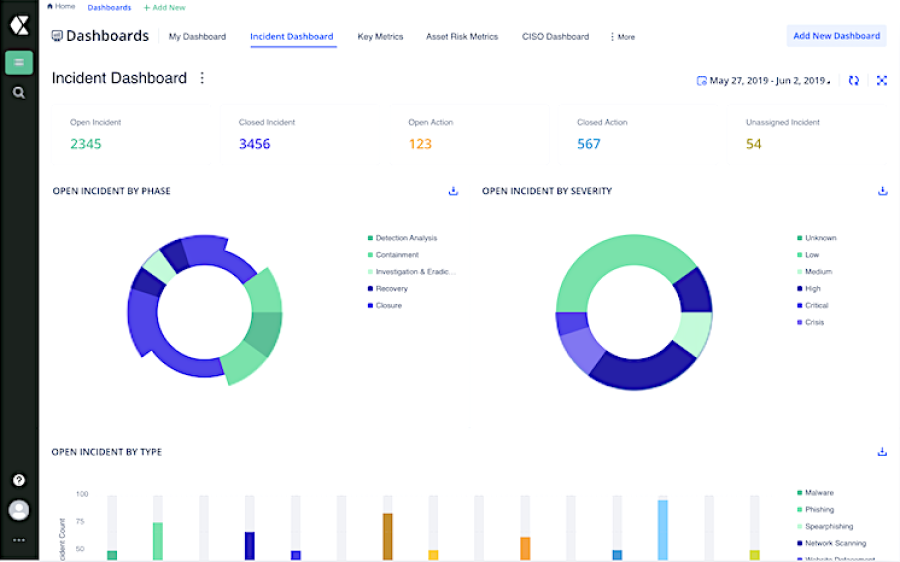Toggle Malware type legend item
900x562 pixels.
tap(815, 493)
